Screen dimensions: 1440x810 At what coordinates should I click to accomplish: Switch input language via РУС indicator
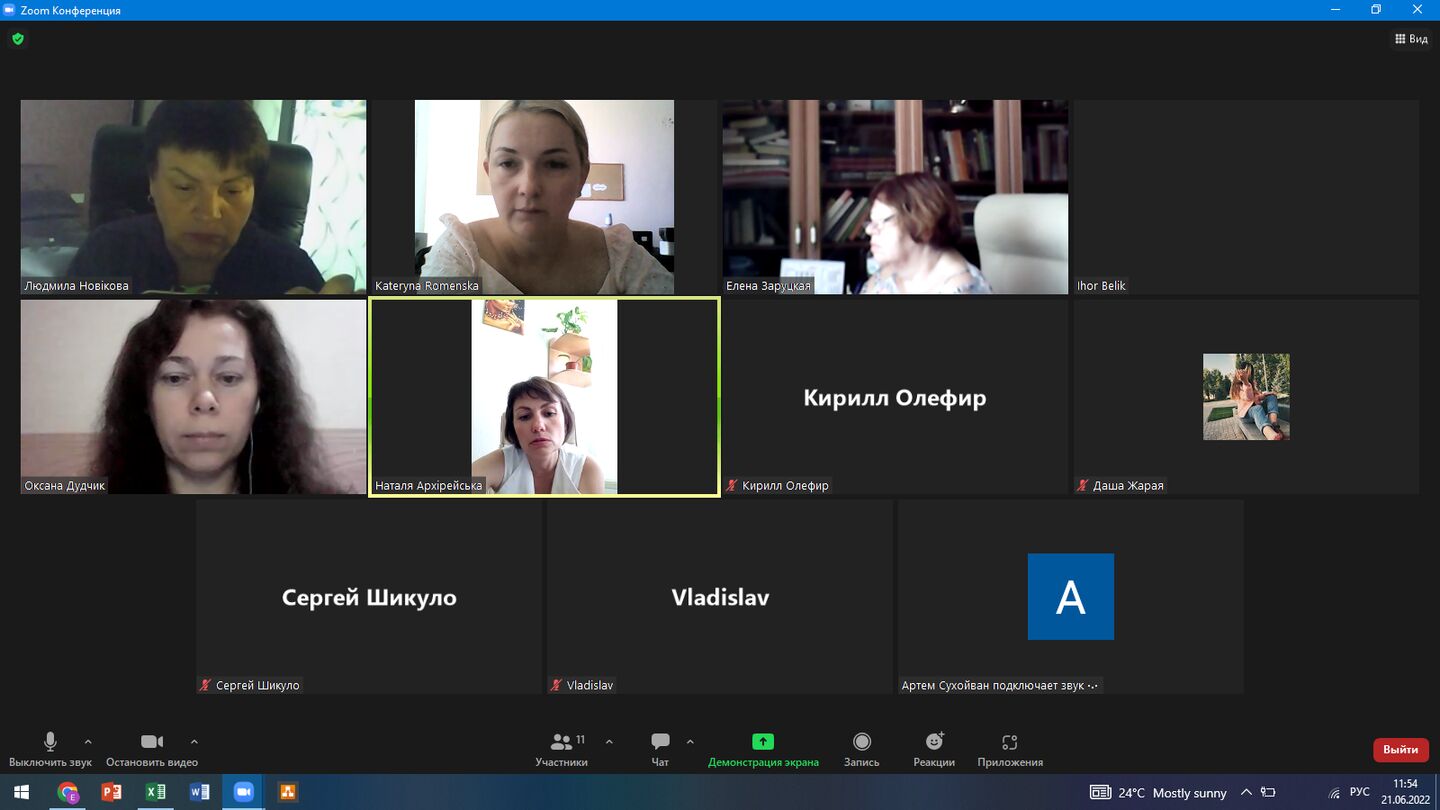(x=1360, y=792)
